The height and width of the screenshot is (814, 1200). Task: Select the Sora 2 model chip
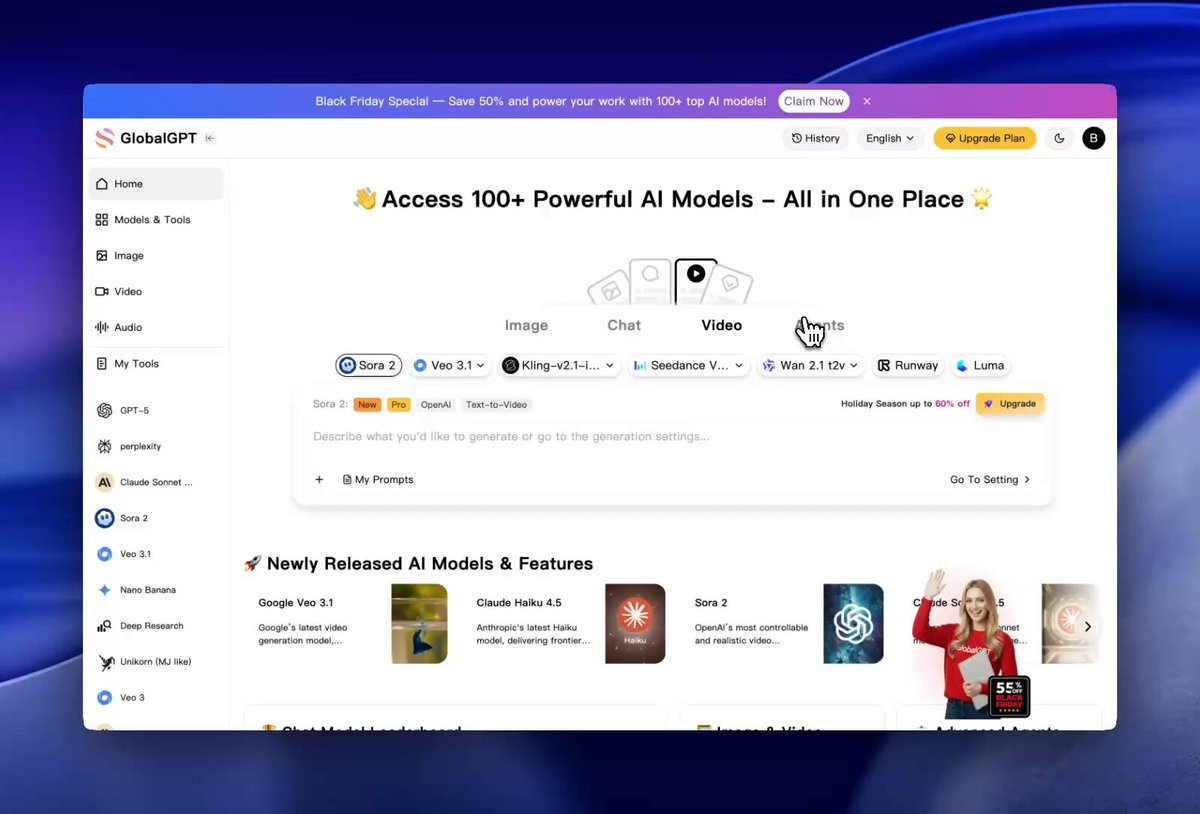click(369, 366)
